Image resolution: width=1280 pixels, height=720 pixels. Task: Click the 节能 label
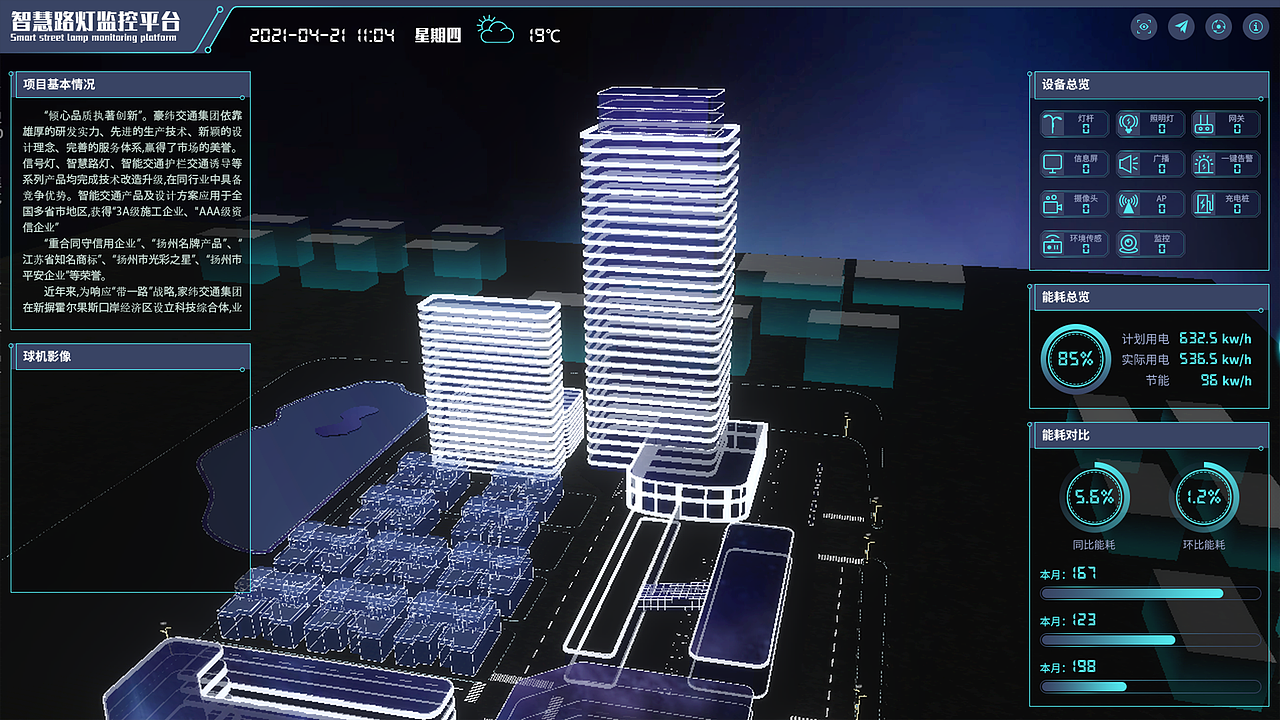tap(1157, 380)
